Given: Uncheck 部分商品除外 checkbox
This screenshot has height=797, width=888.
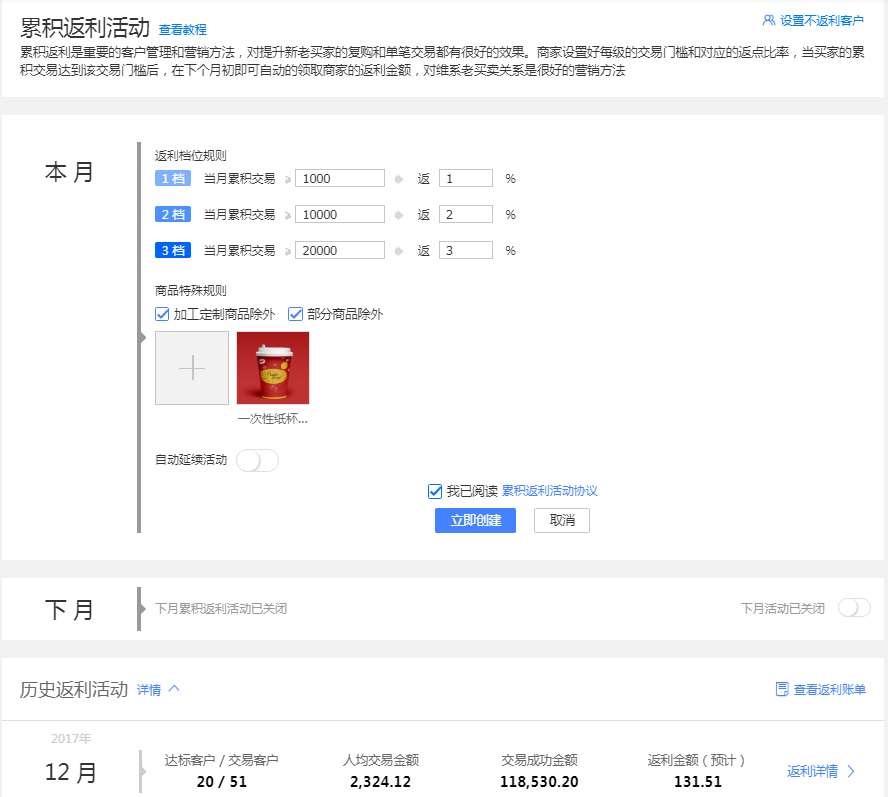Looking at the screenshot, I should click(x=296, y=314).
